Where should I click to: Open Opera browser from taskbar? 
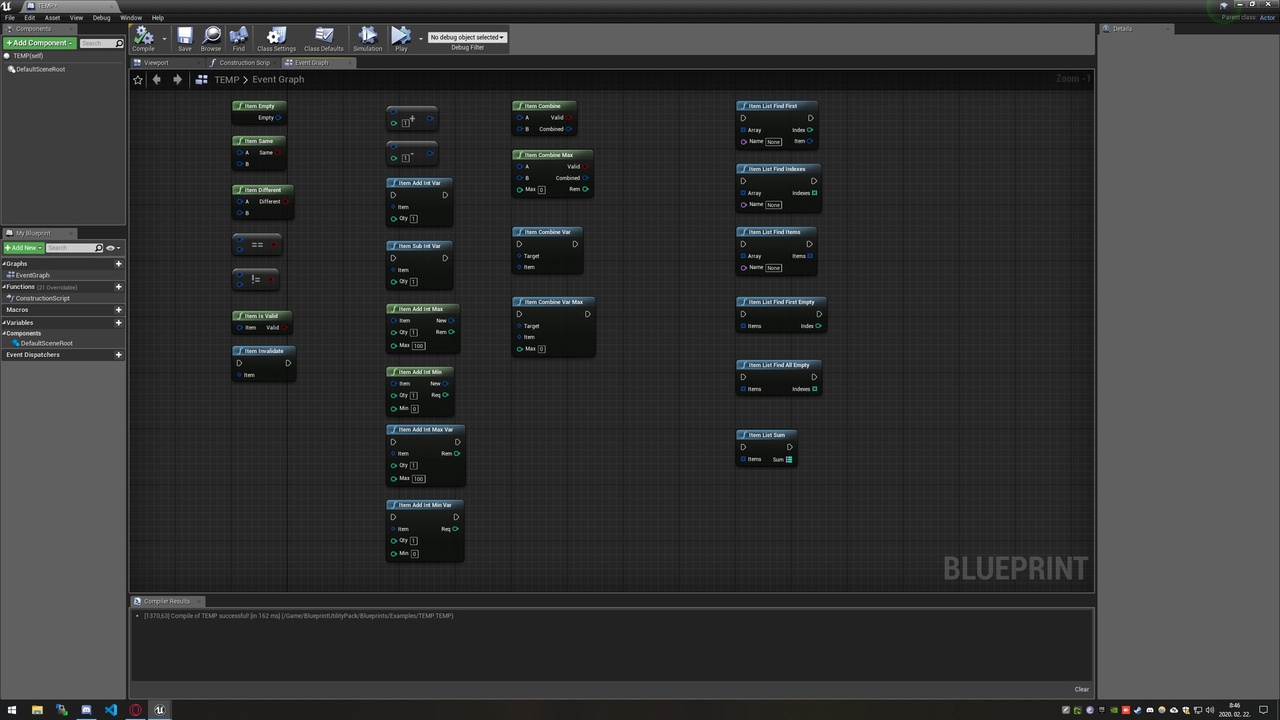coord(135,710)
